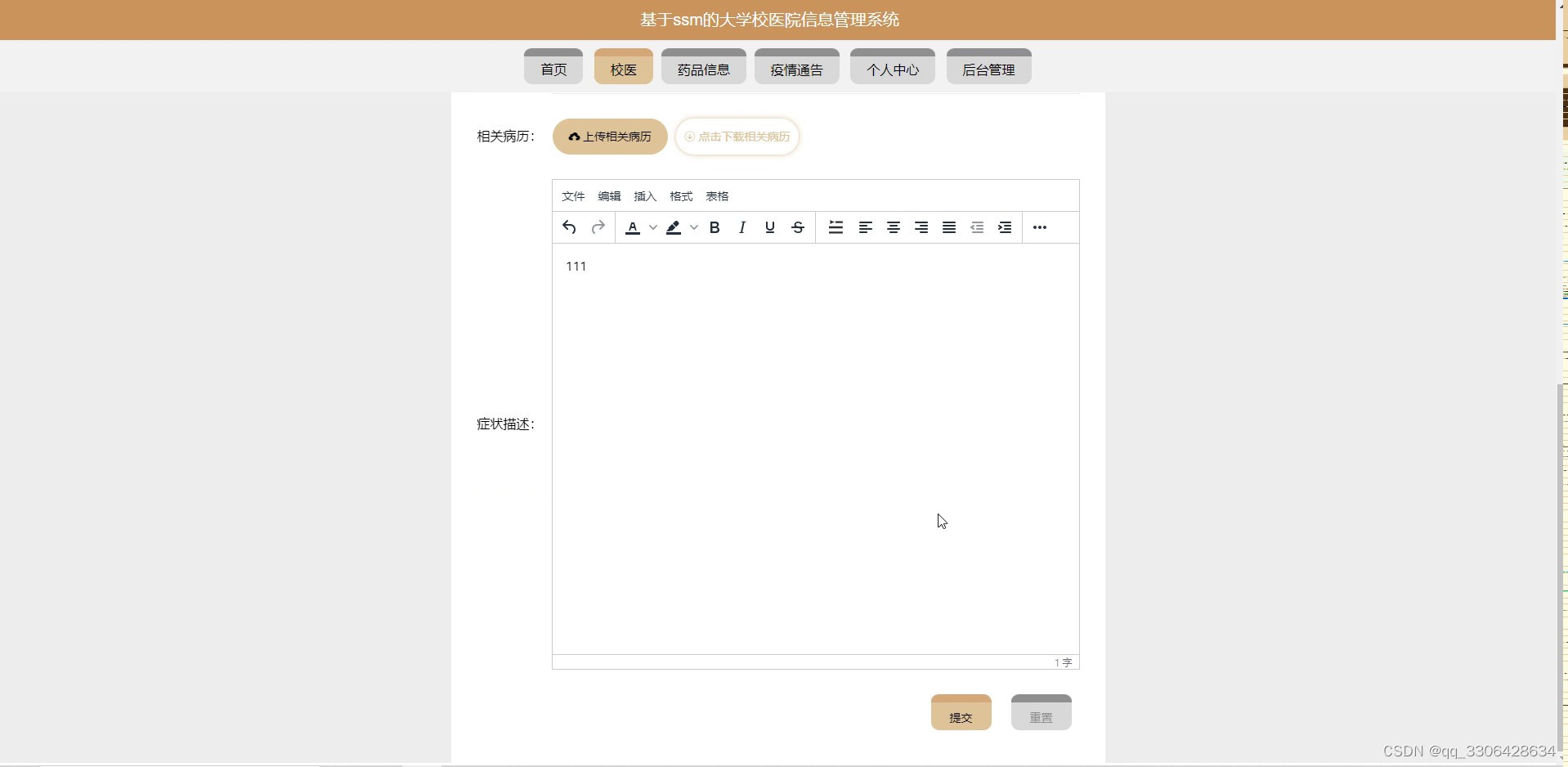
Task: Increase indent of the paragraph
Action: (x=1005, y=227)
